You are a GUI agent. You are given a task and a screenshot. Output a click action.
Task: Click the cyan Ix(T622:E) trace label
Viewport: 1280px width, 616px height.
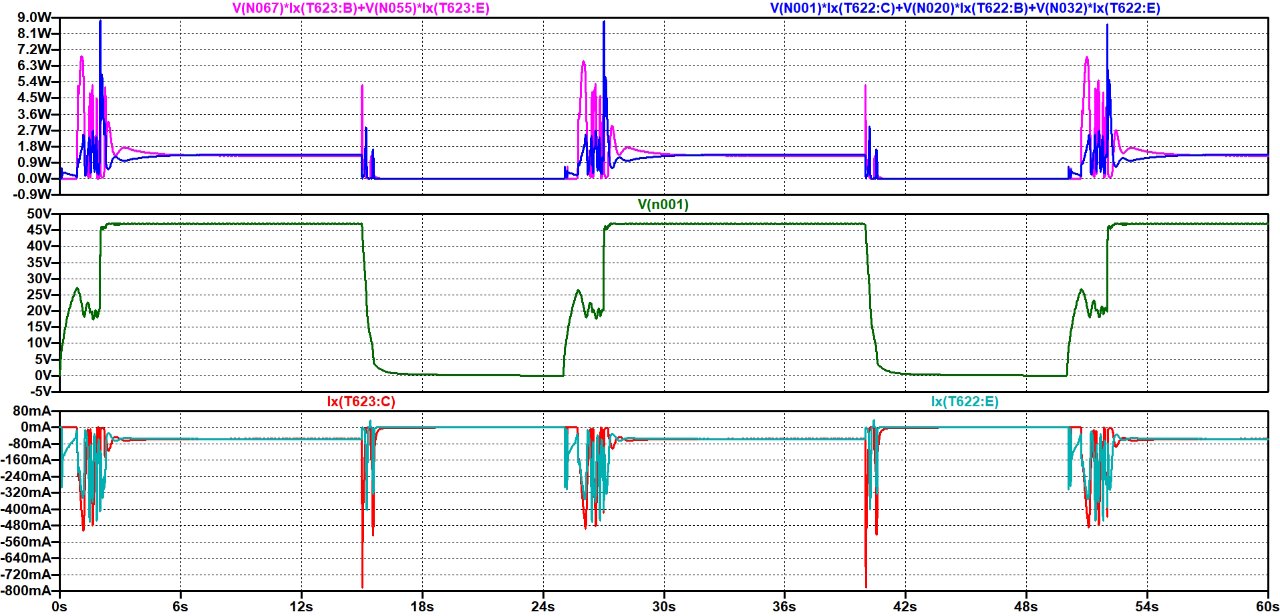964,400
